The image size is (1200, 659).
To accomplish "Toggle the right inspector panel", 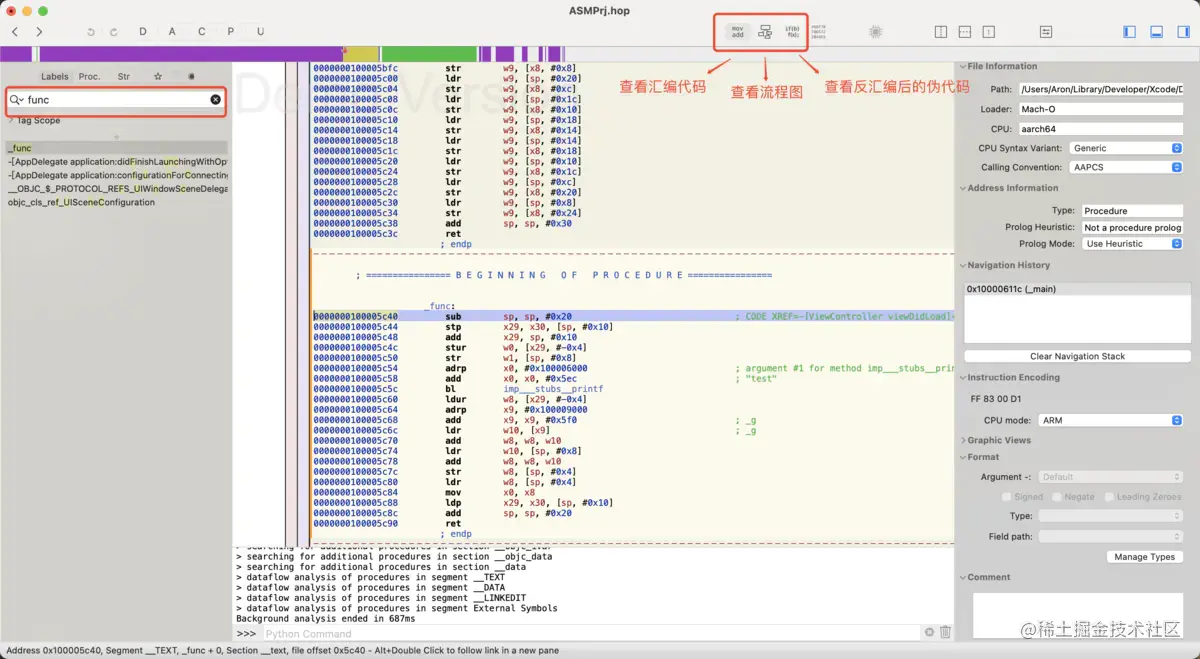I will coord(1183,32).
